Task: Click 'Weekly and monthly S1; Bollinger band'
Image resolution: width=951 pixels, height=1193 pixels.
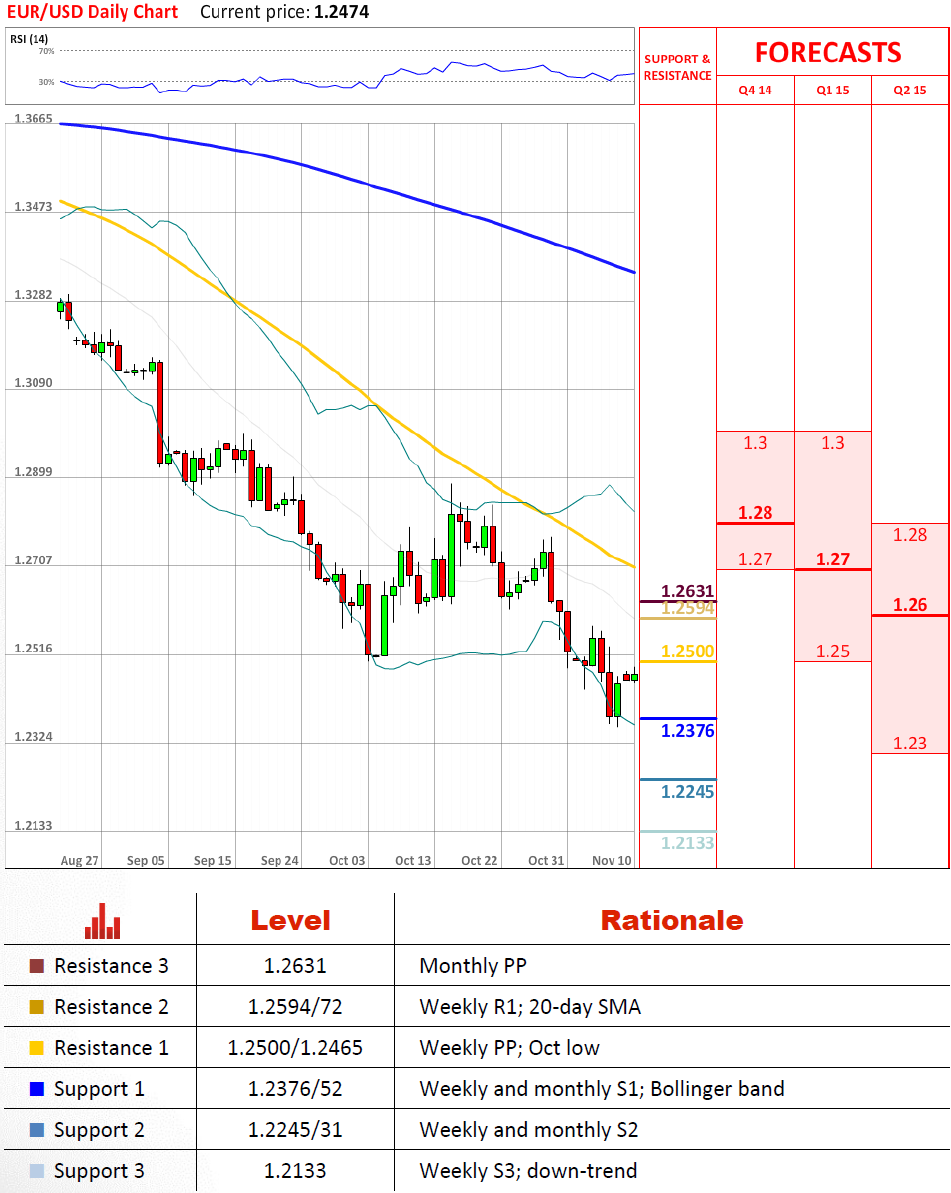Action: point(602,1089)
